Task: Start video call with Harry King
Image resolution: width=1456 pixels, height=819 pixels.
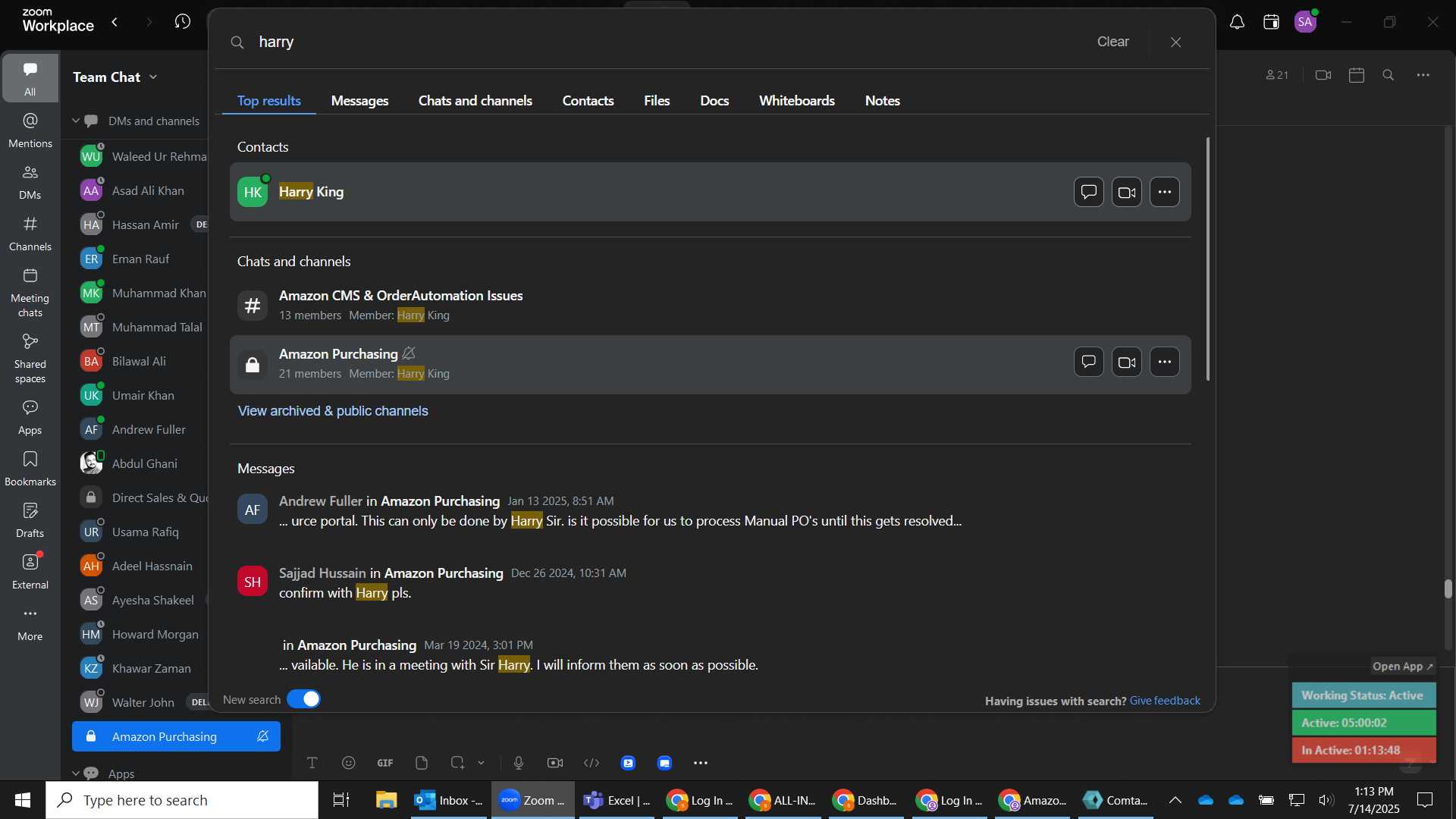Action: click(1126, 192)
